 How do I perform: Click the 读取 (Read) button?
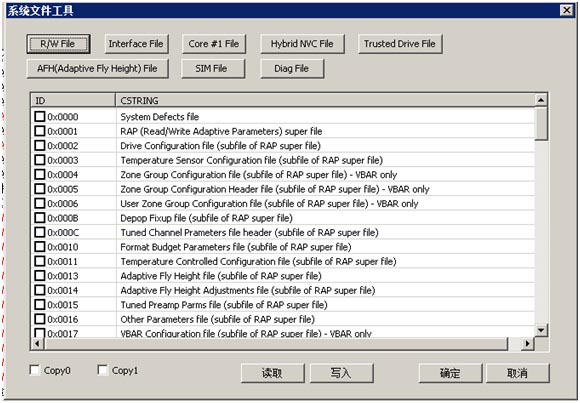point(273,373)
